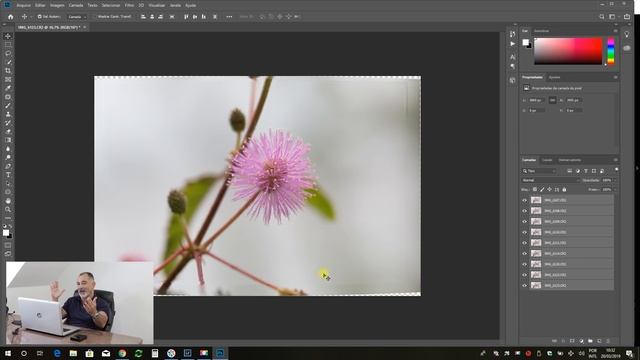Screen dimensions: 640x360
Task: Toggle the link width and height chain button
Action: pos(553,100)
